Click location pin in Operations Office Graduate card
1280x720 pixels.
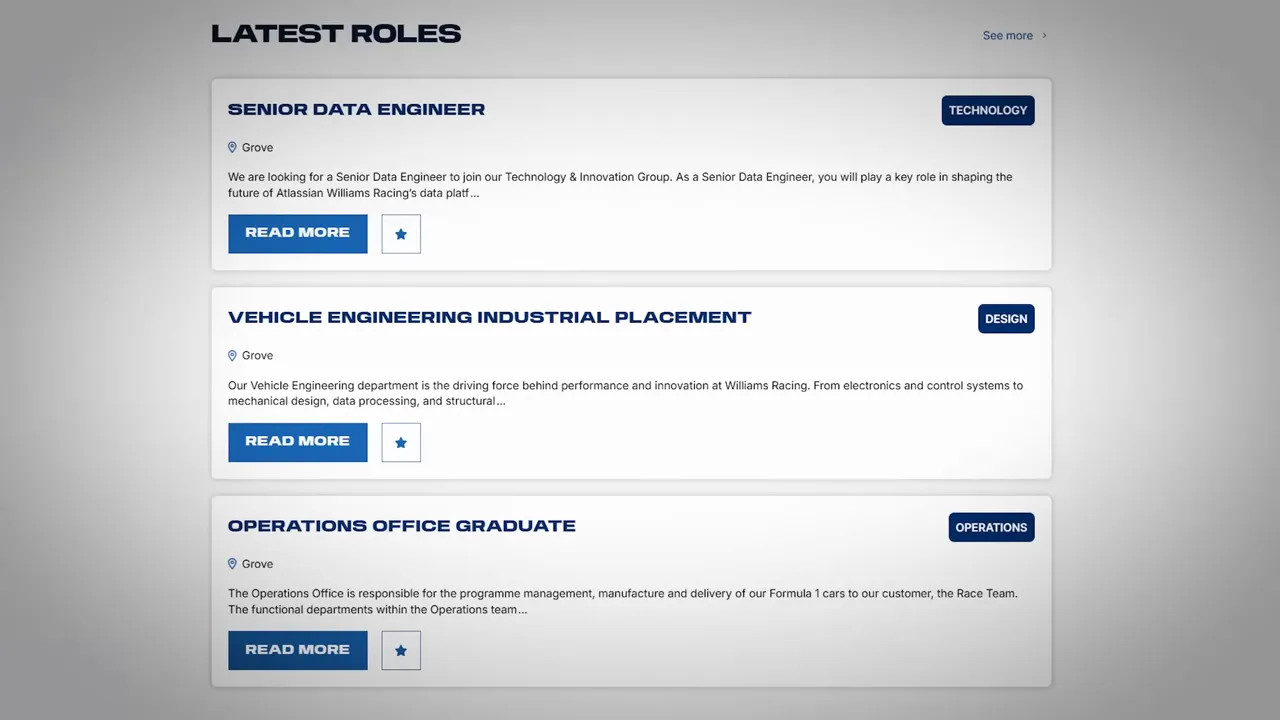[232, 564]
